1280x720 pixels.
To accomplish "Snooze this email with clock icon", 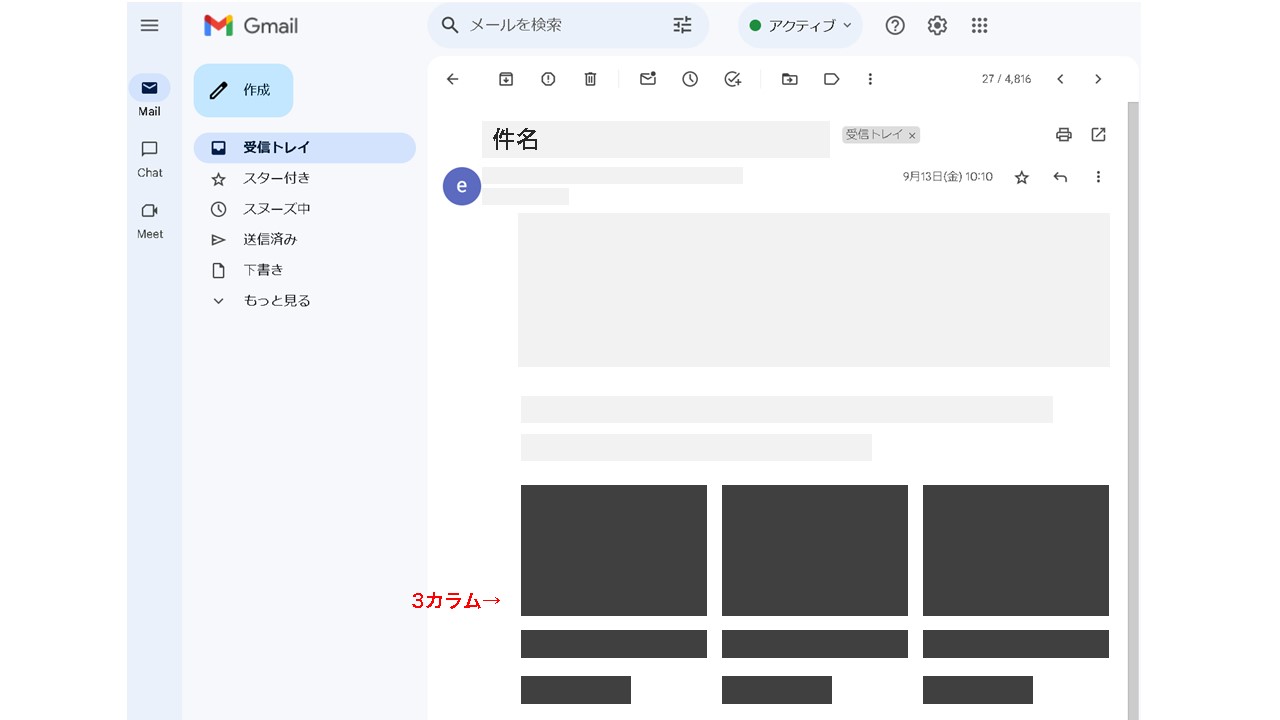I will coord(690,79).
